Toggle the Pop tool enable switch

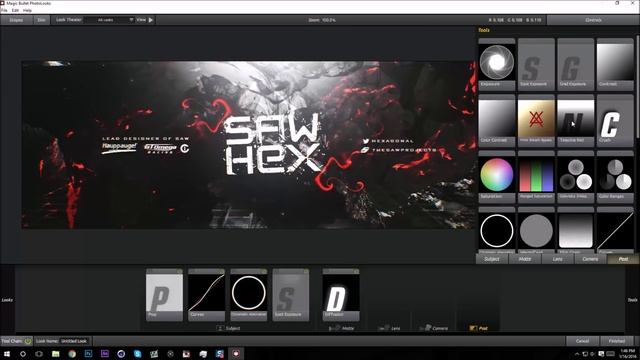click(x=179, y=271)
